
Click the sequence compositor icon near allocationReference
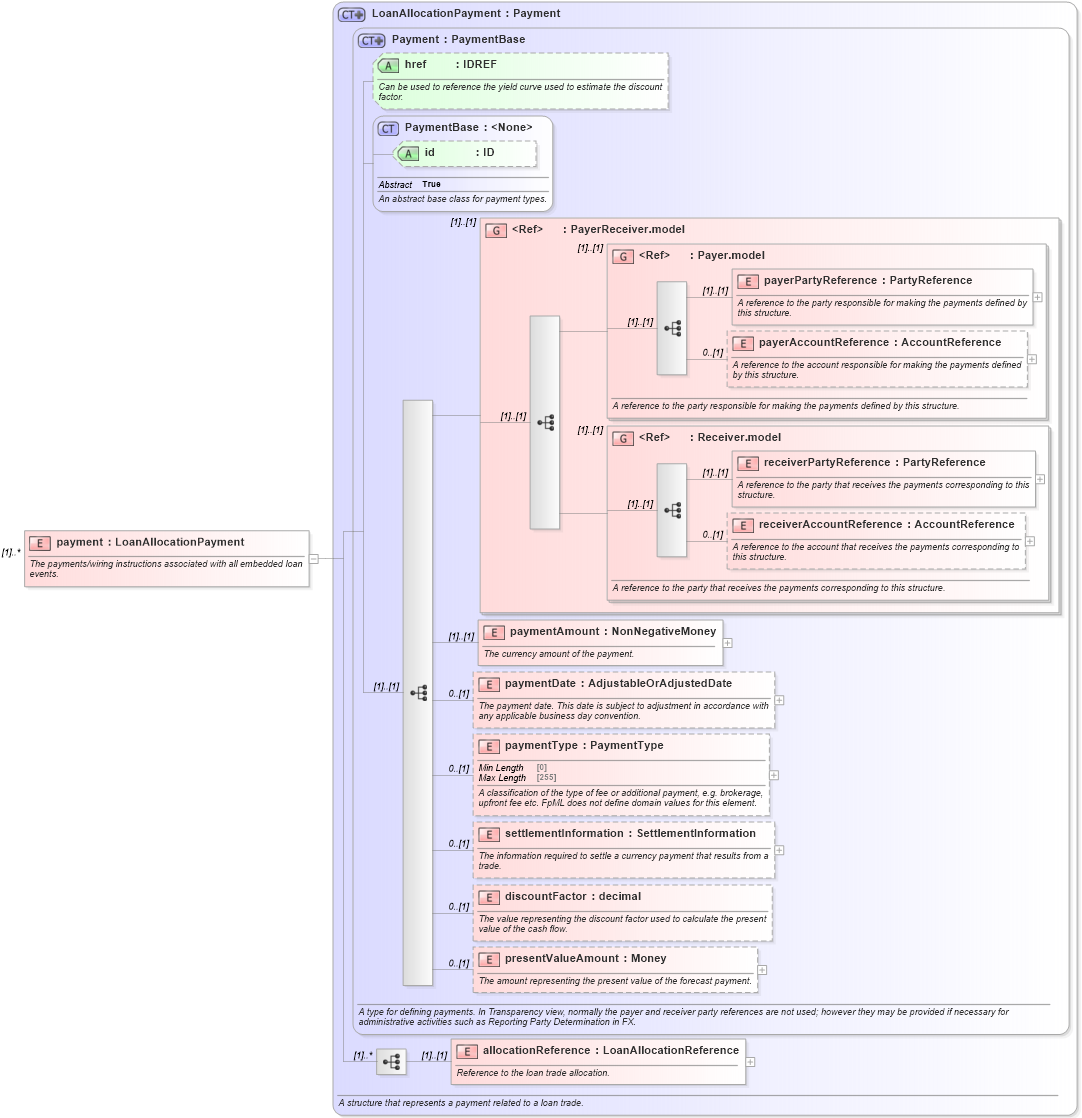(x=391, y=1062)
